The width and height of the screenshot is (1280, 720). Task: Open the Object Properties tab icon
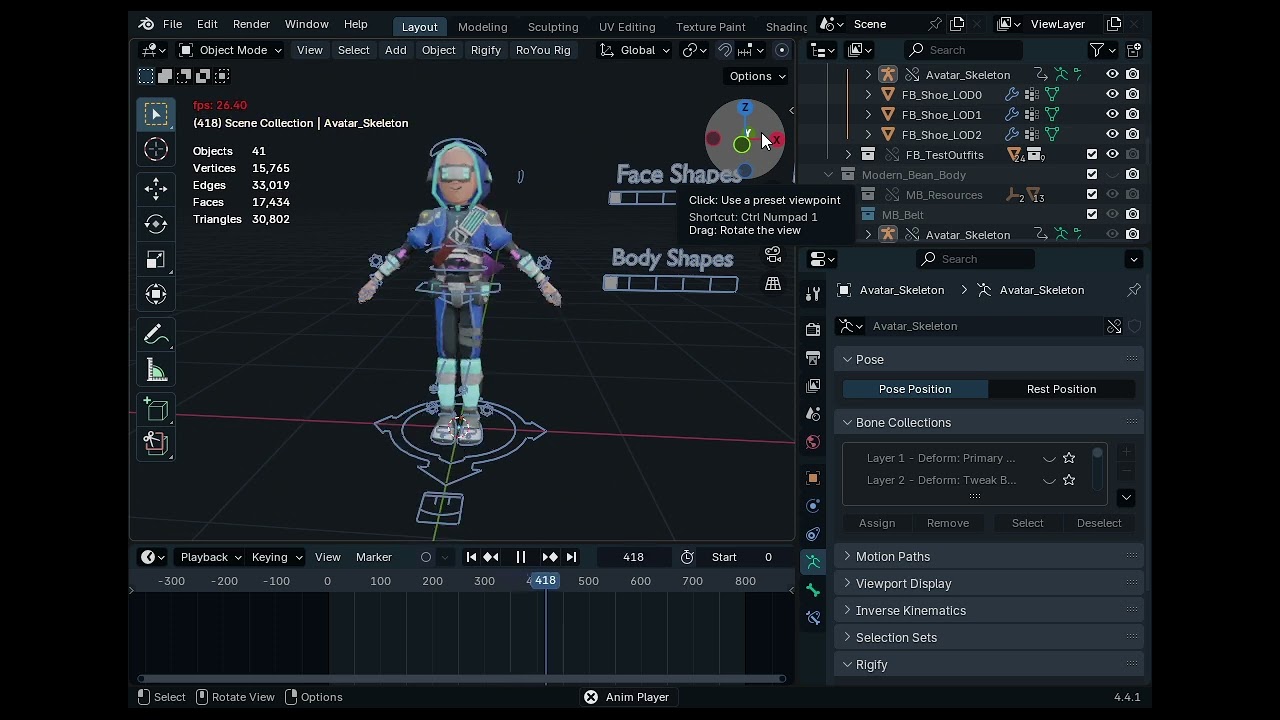pos(812,478)
